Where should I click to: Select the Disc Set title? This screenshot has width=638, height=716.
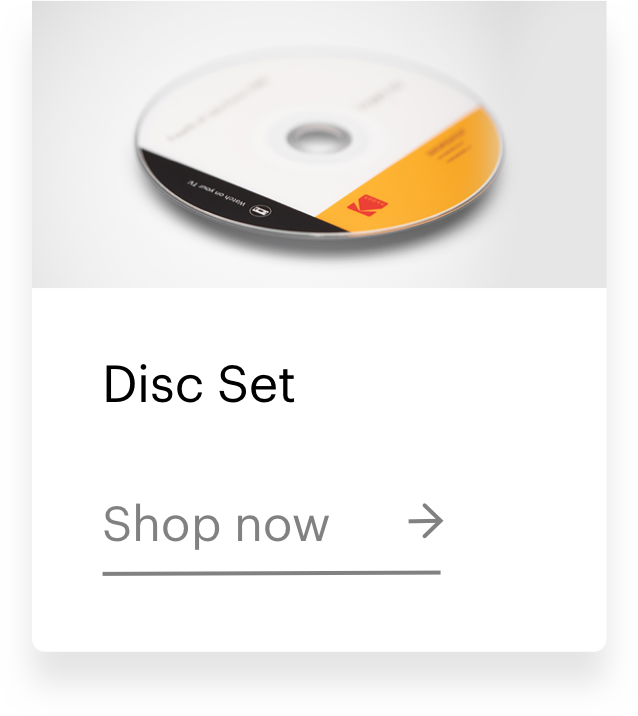click(199, 384)
